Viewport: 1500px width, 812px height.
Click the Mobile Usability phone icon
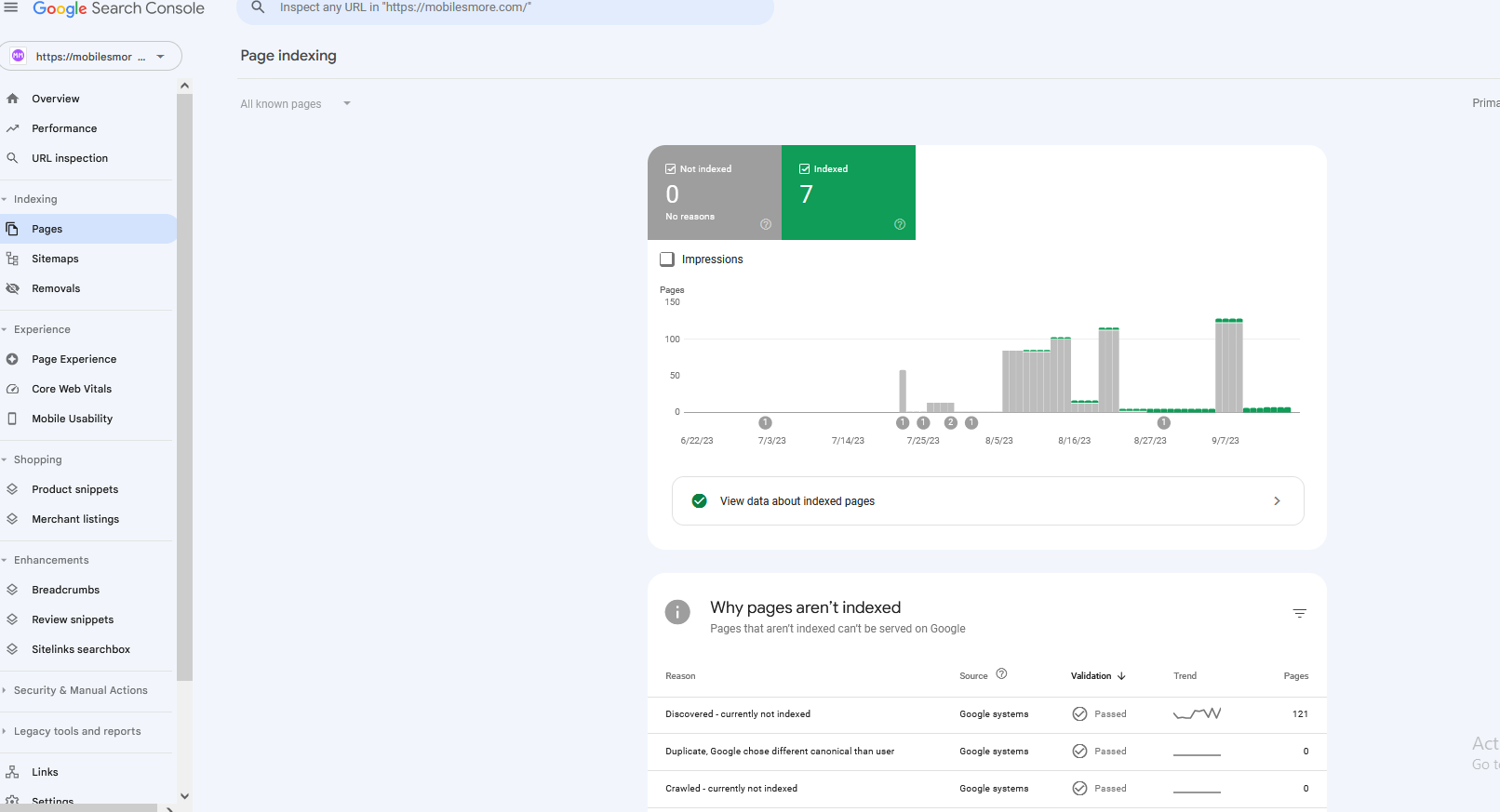(x=12, y=419)
